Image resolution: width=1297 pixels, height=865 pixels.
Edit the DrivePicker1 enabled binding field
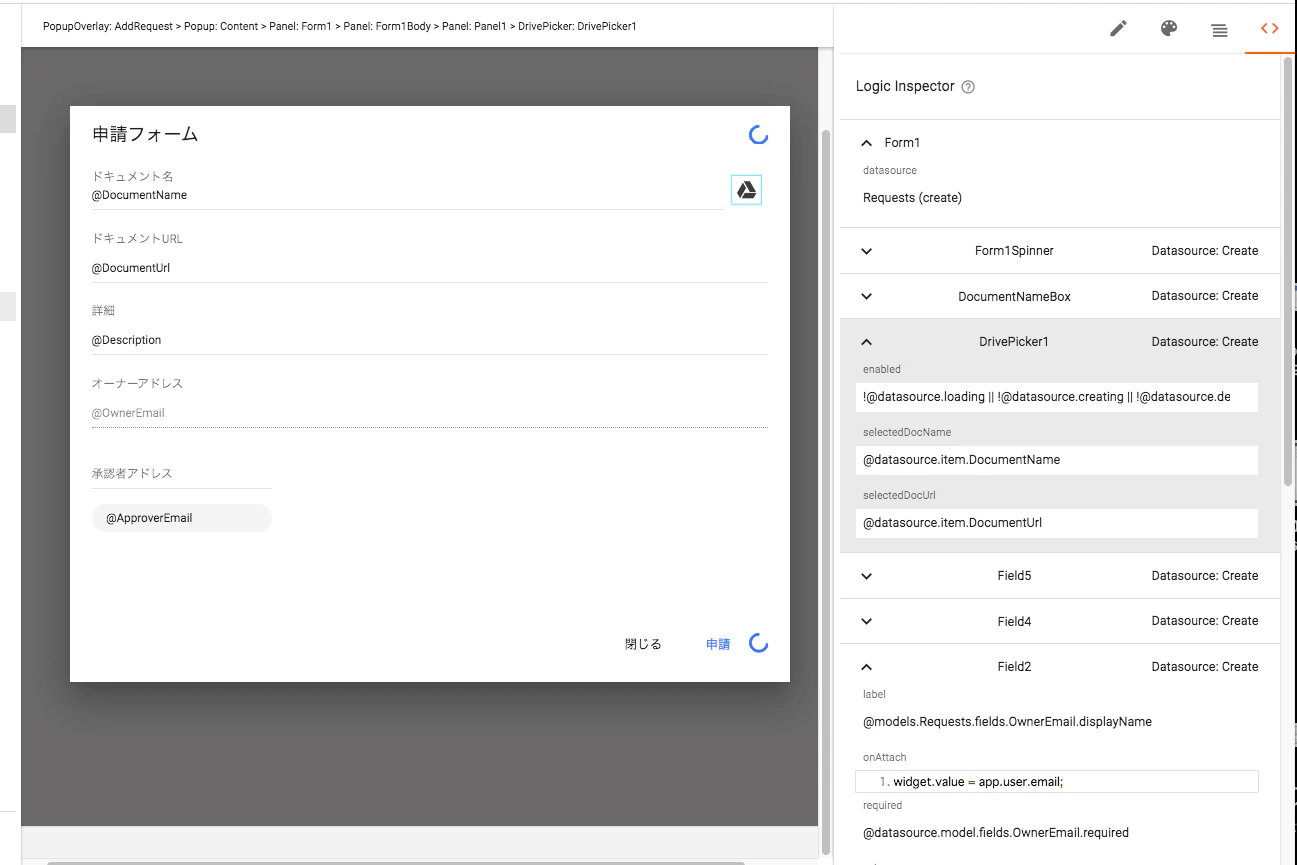pos(1057,397)
